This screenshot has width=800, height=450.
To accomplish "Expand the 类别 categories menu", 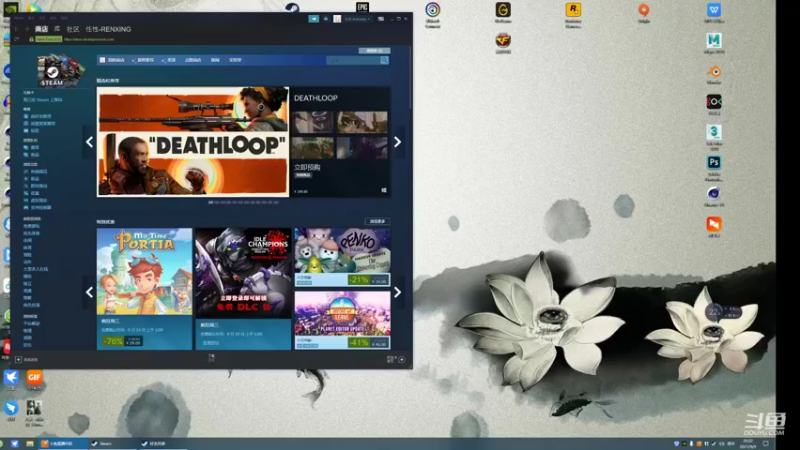I will (171, 60).
